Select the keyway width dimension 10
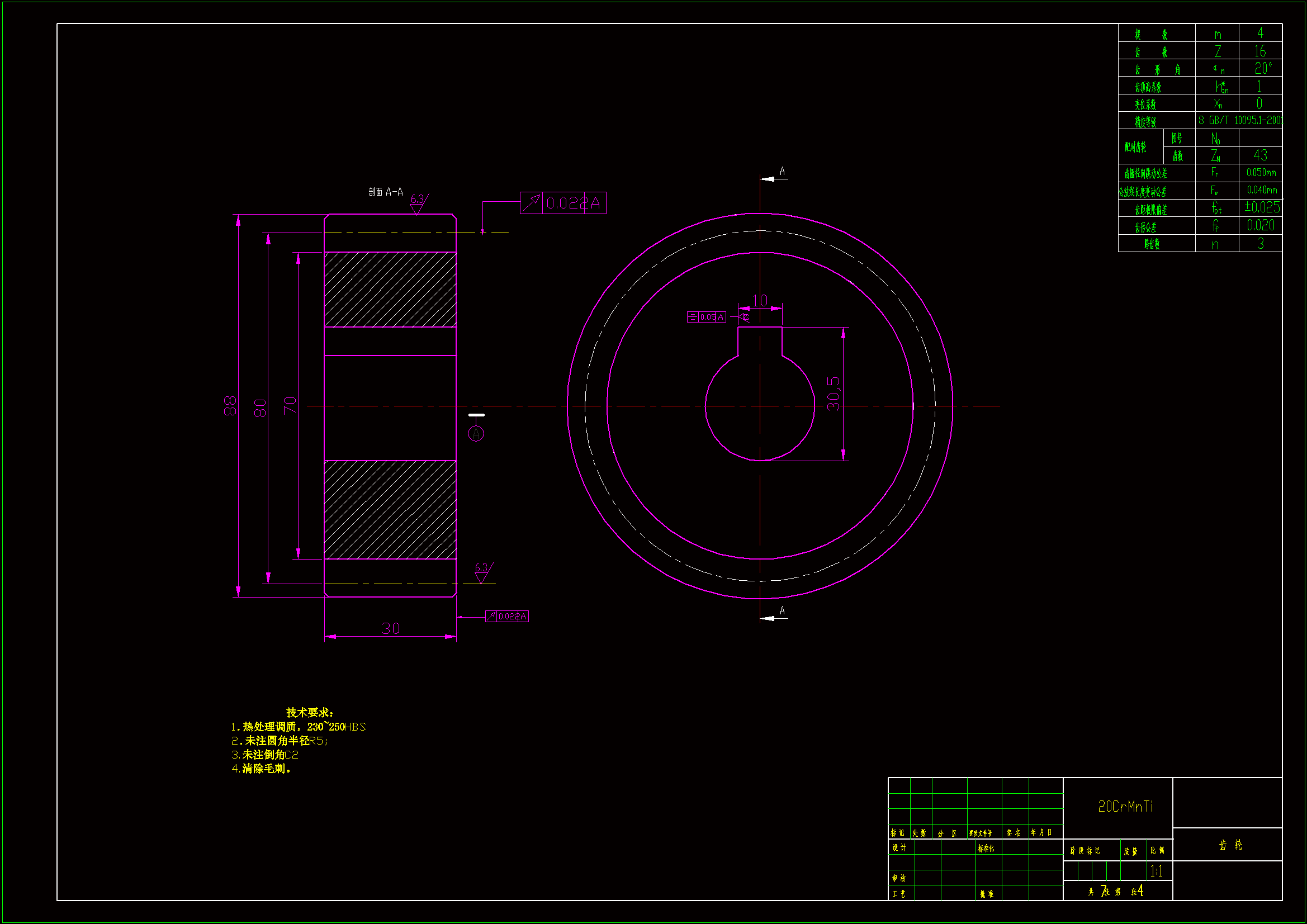 click(x=760, y=300)
